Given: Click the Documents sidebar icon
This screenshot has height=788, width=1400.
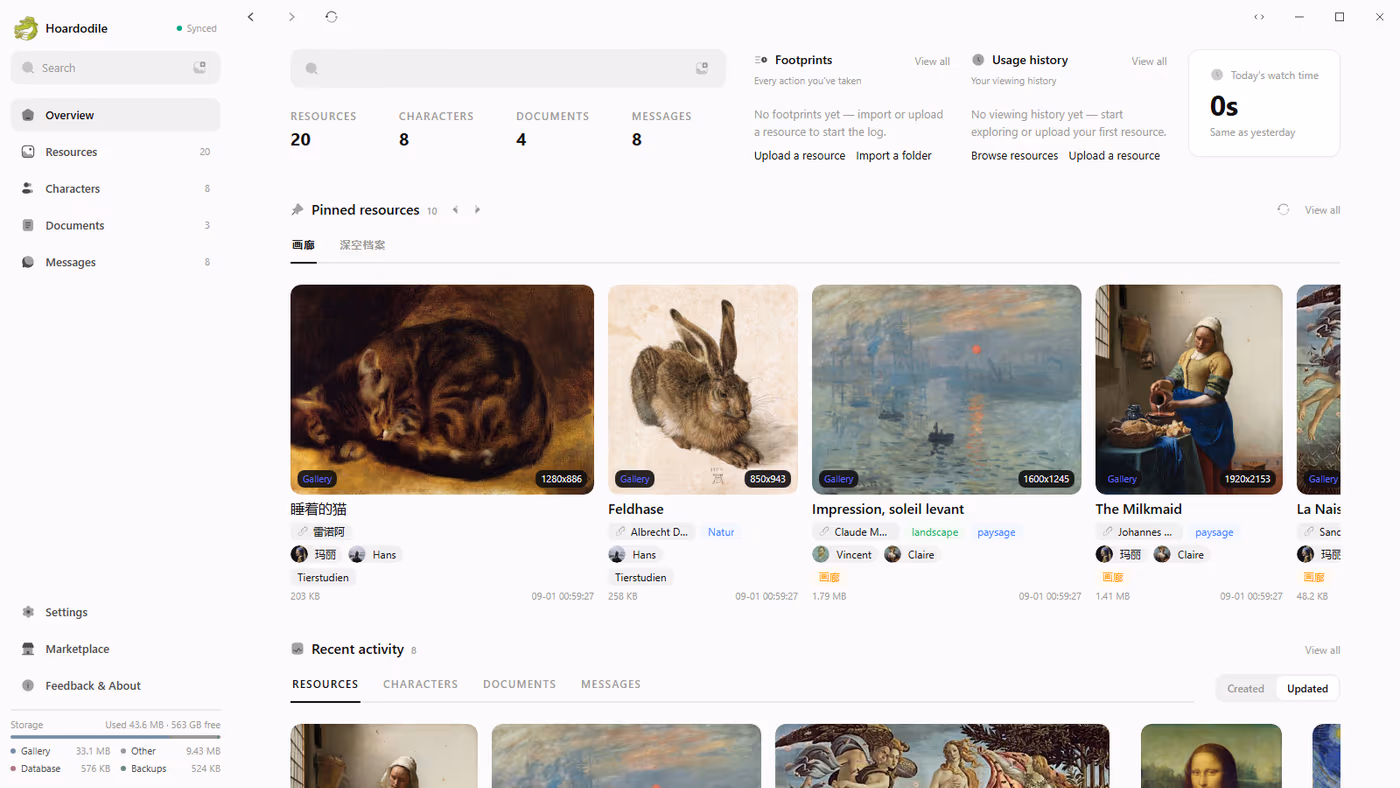Looking at the screenshot, I should pos(28,225).
